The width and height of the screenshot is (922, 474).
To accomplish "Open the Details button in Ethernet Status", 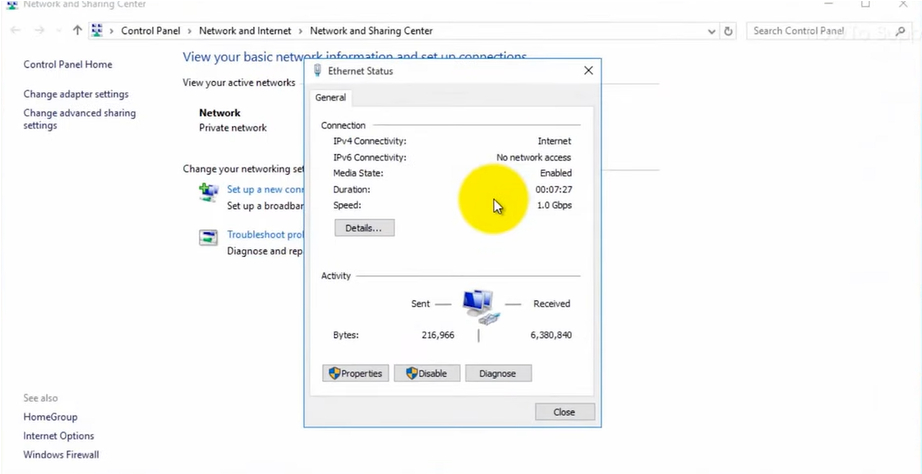I will [364, 228].
